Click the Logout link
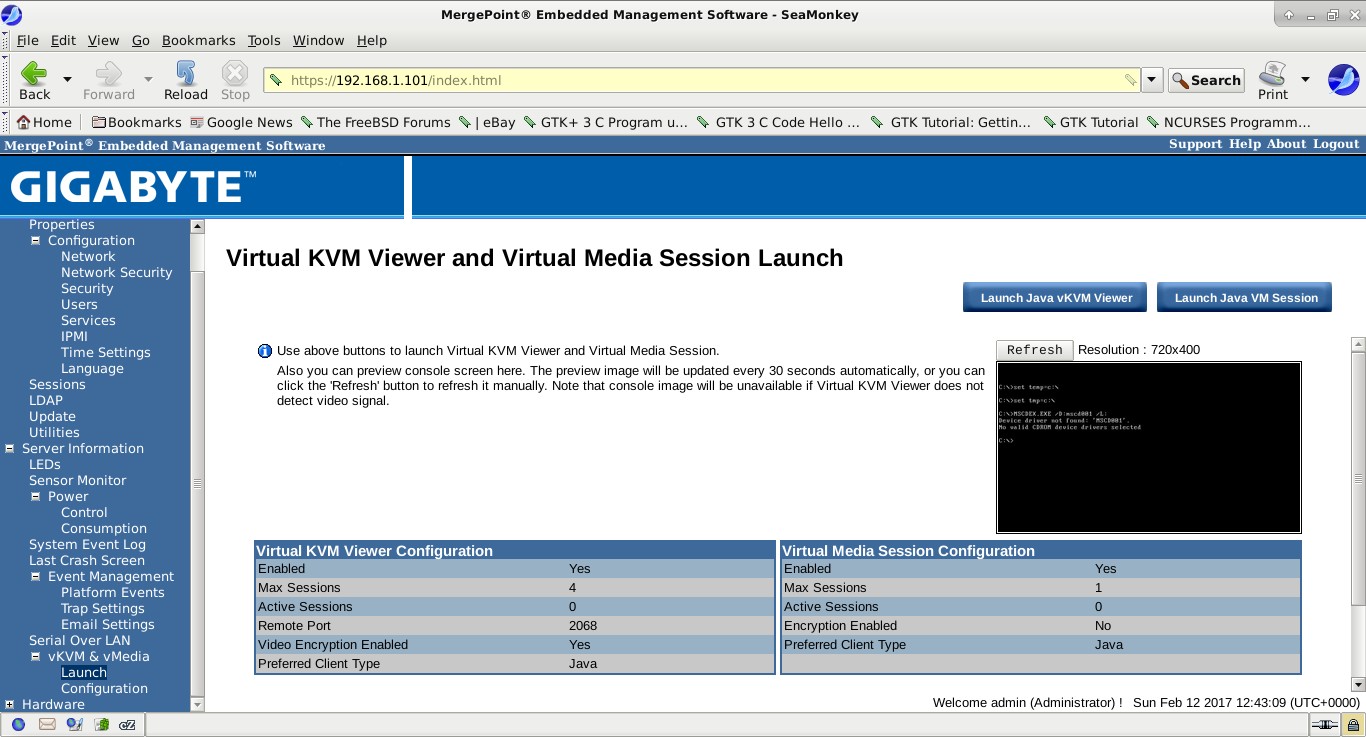The width and height of the screenshot is (1366, 737). tap(1335, 144)
